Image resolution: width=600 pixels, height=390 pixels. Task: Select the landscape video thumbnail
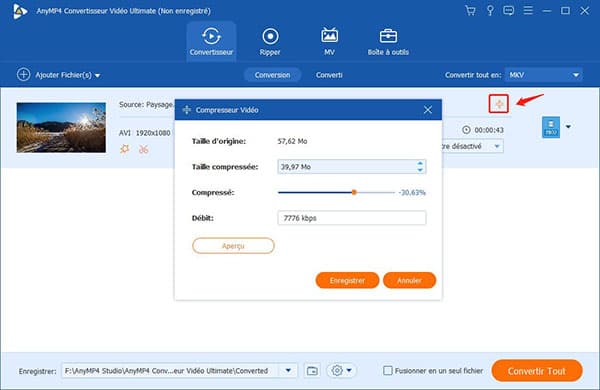coord(61,127)
